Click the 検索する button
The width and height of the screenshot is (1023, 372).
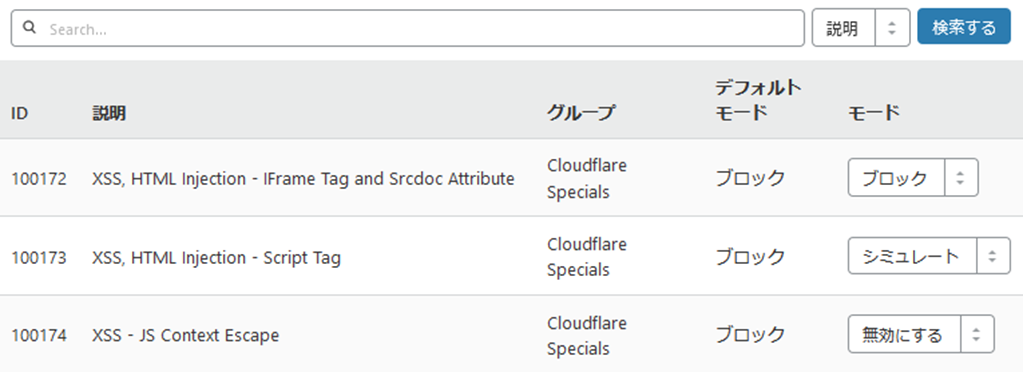(x=964, y=27)
